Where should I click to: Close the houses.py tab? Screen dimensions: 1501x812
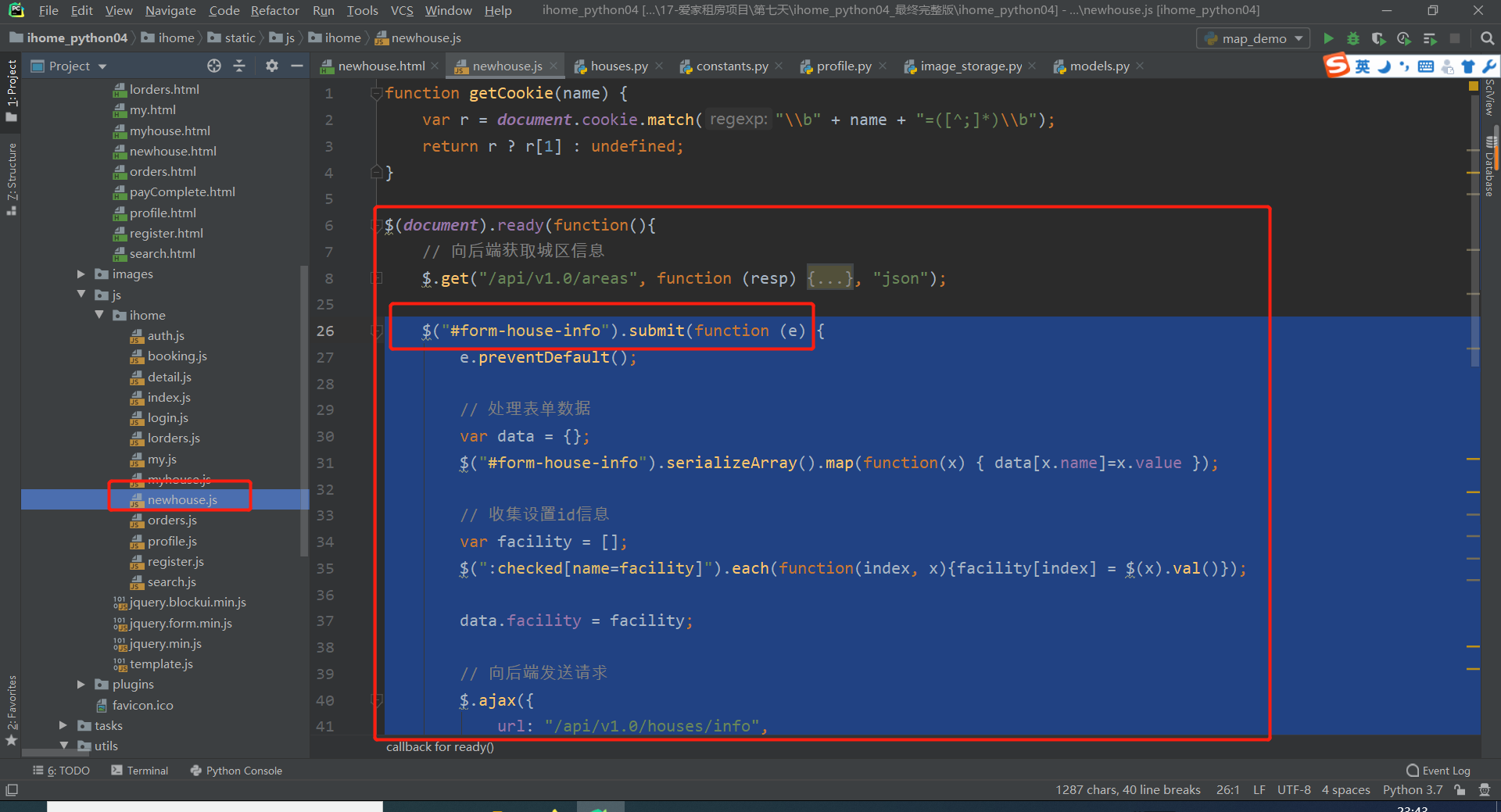[659, 66]
